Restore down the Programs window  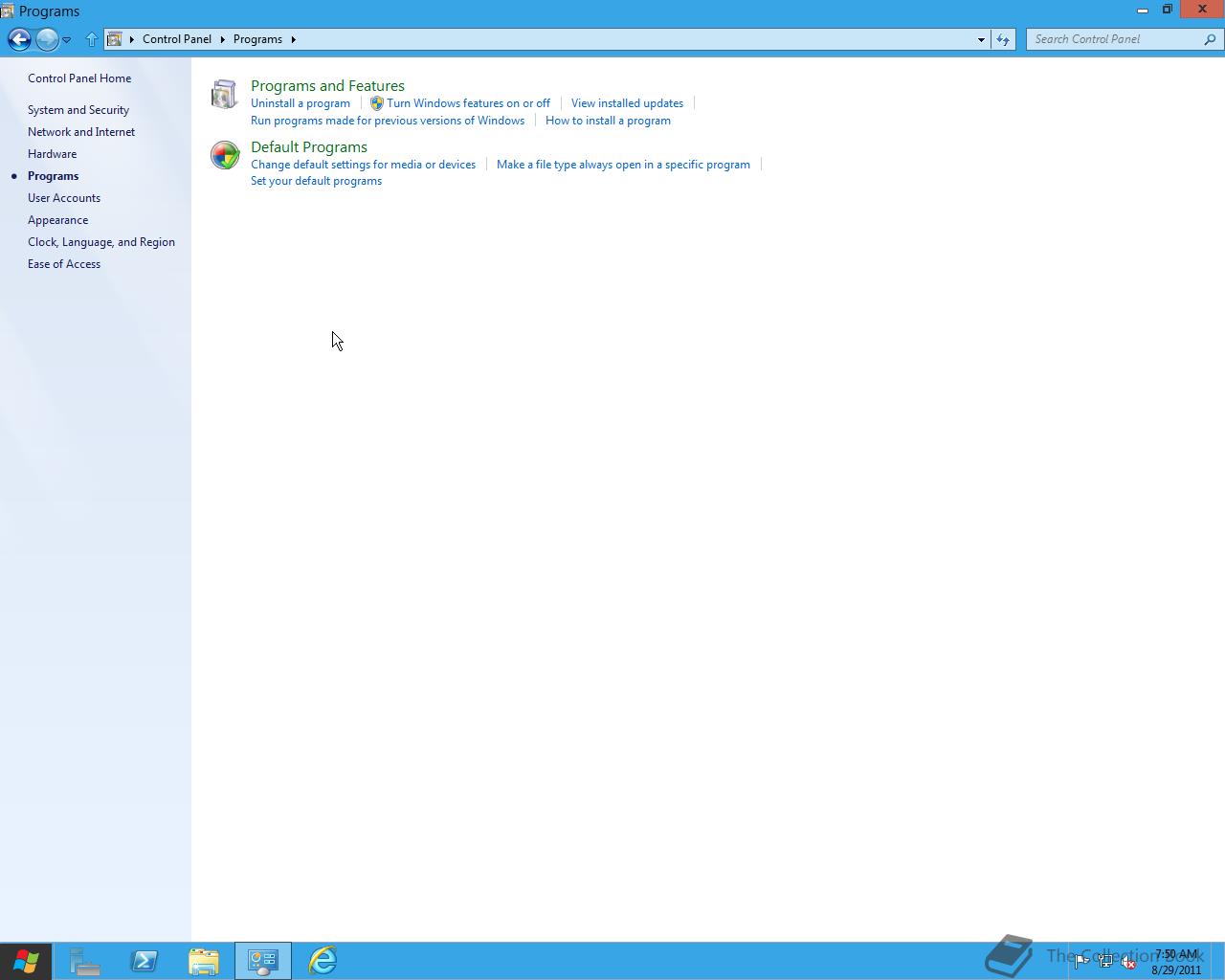point(1167,10)
